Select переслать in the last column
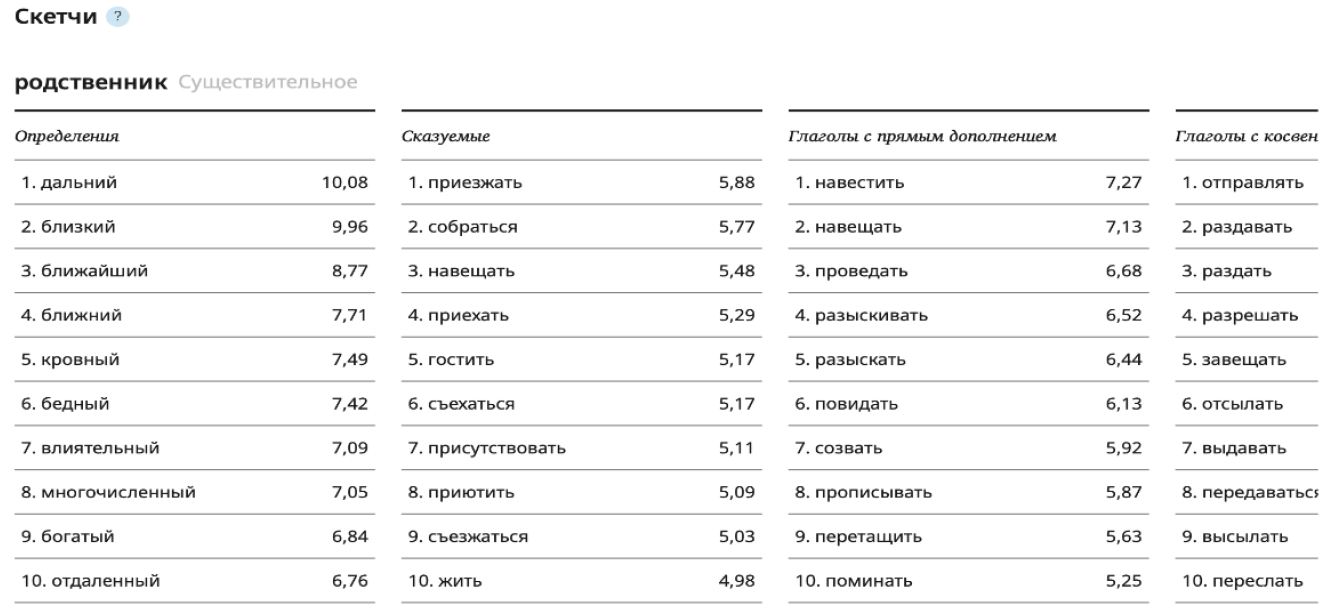This screenshot has height=614, width=1330. pos(1257,581)
